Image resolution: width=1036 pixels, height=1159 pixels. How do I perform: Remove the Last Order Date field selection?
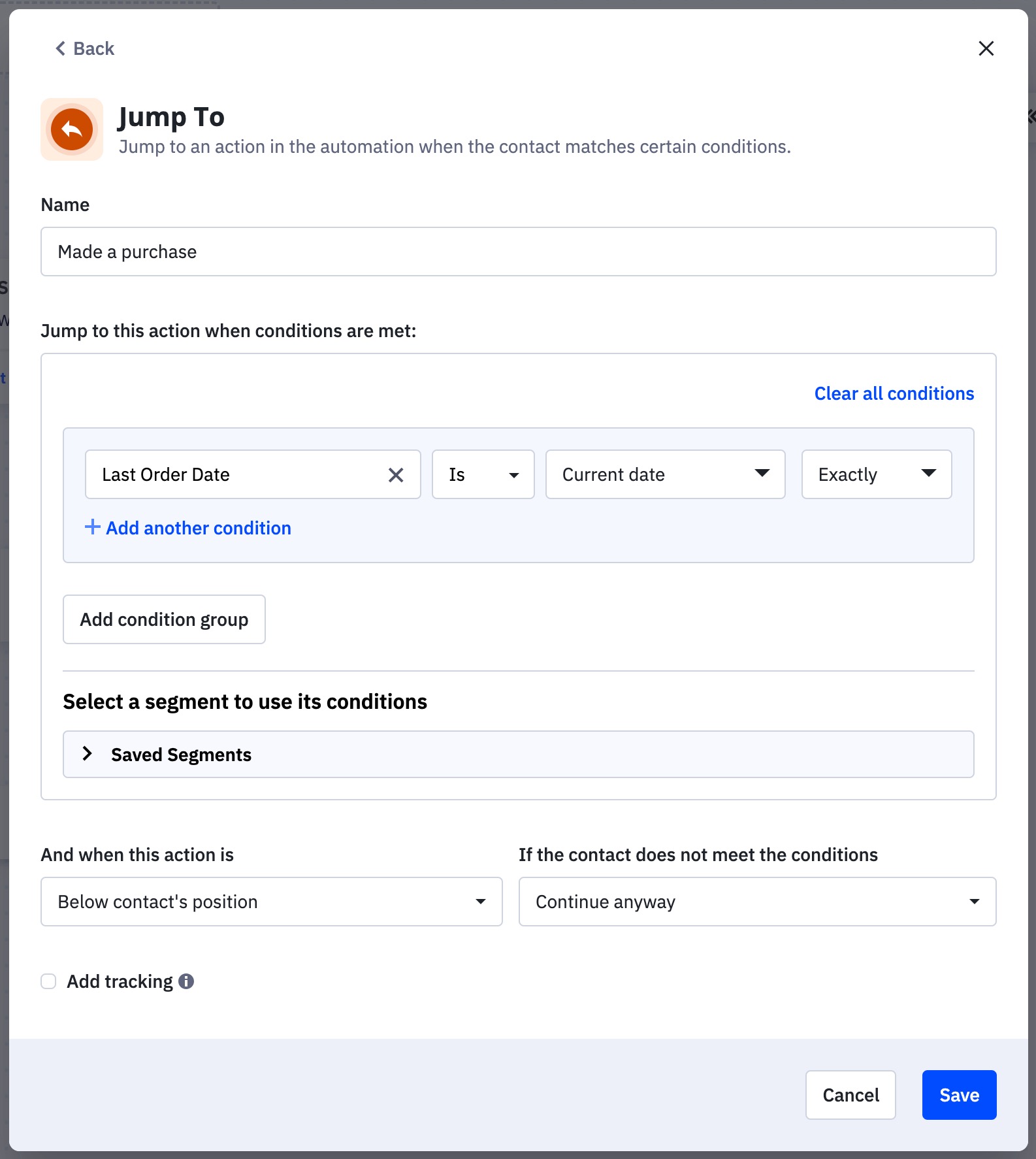[396, 475]
